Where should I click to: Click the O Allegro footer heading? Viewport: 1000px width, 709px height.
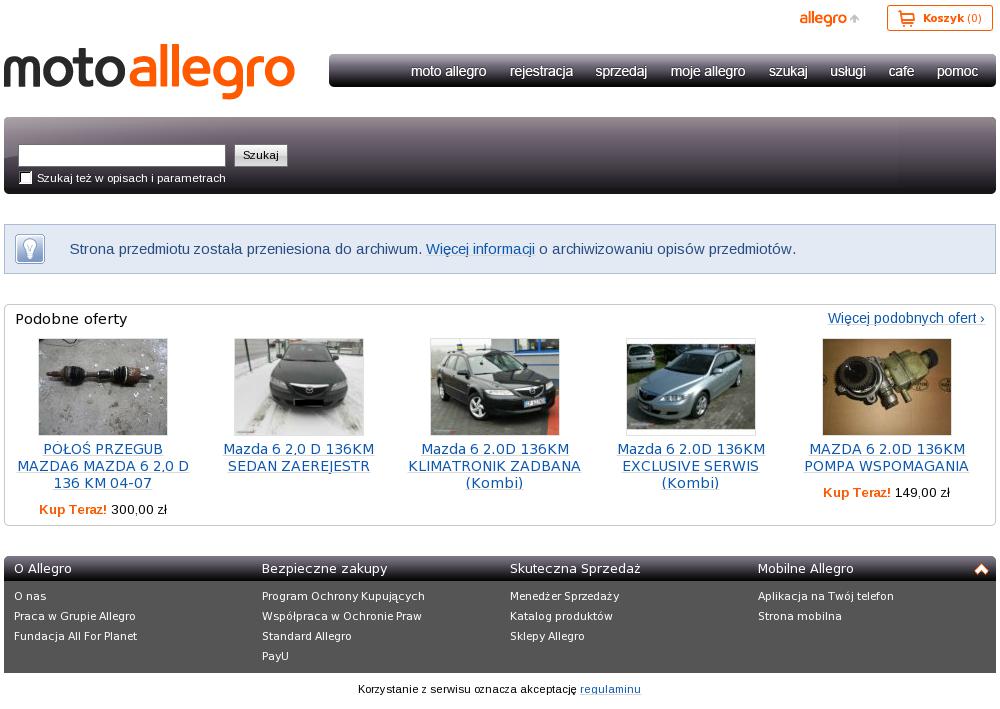pos(43,568)
